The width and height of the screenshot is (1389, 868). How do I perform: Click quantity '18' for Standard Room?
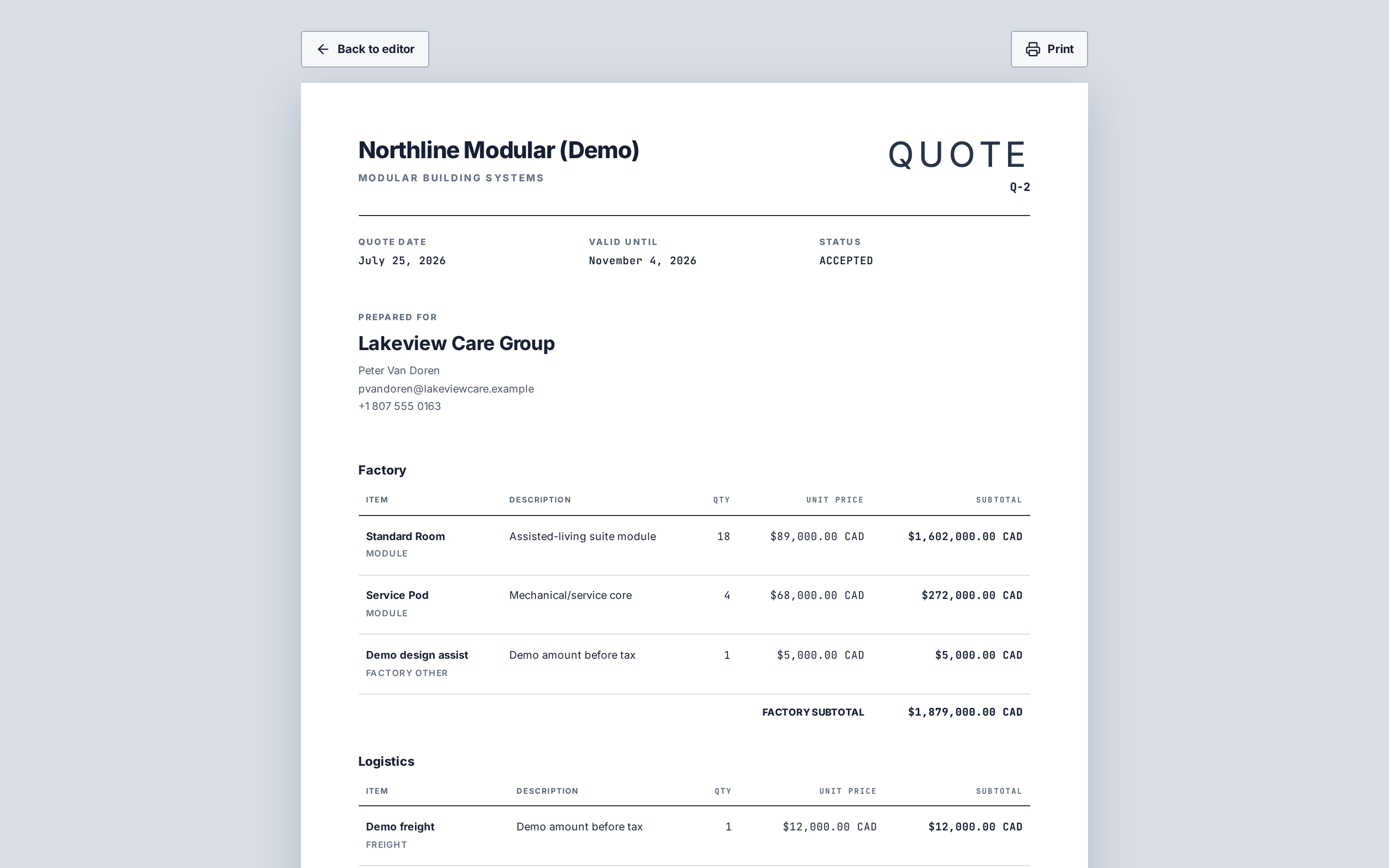(x=723, y=537)
